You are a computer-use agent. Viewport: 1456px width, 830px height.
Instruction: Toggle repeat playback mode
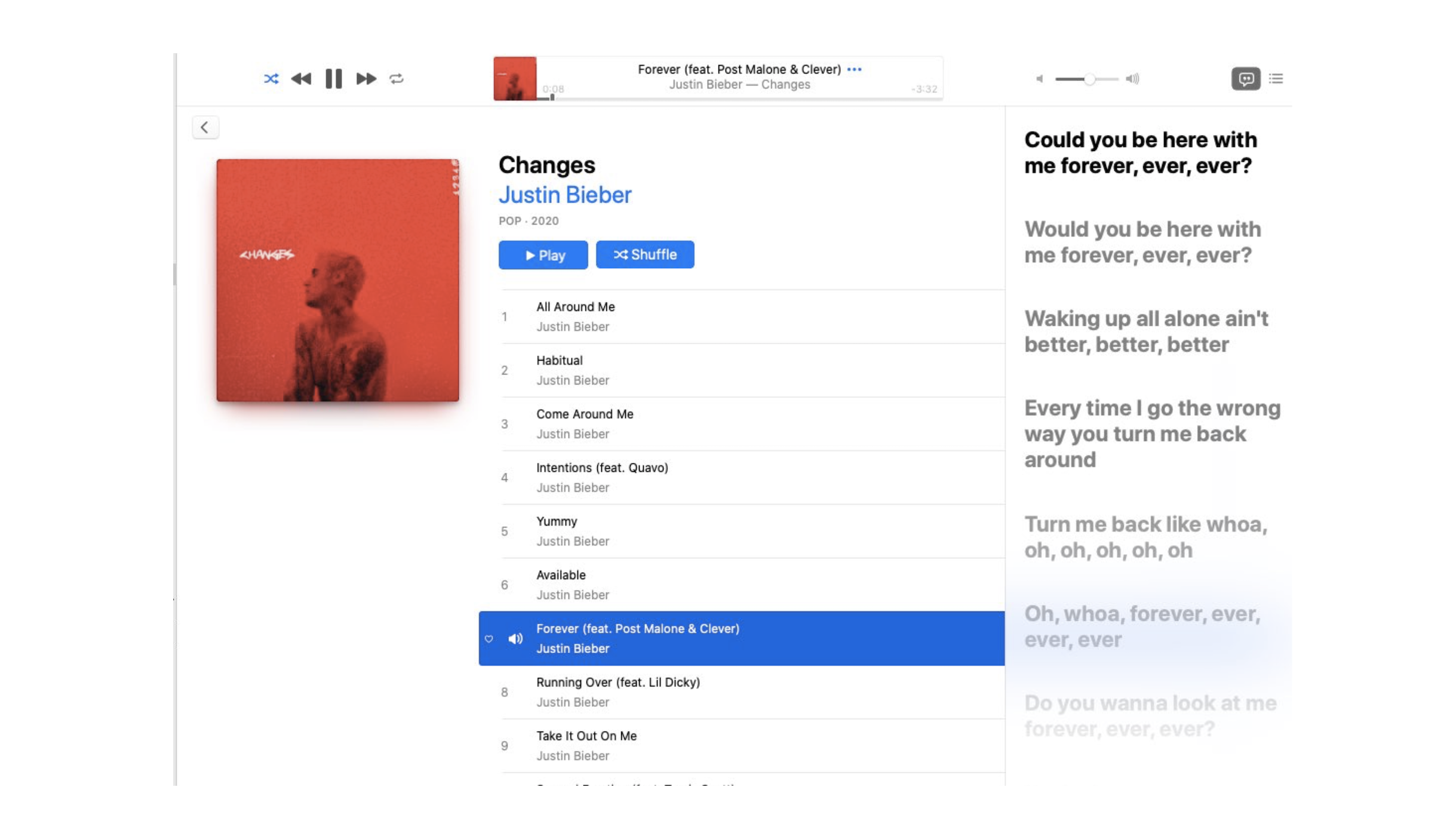pyautogui.click(x=395, y=78)
